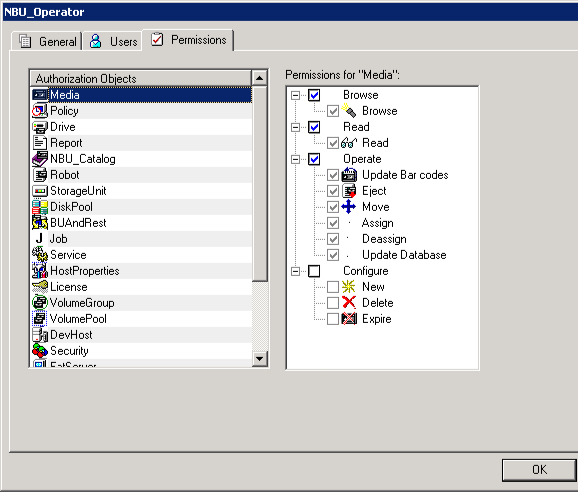Image resolution: width=578 pixels, height=492 pixels.
Task: Uncheck the Read group checkbox
Action: click(x=314, y=127)
